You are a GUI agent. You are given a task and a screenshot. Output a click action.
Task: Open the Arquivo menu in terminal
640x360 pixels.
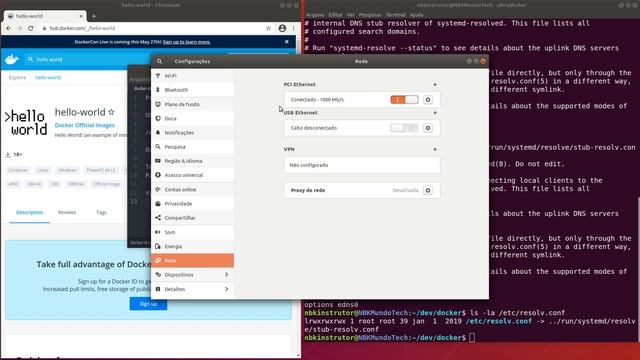(x=315, y=15)
